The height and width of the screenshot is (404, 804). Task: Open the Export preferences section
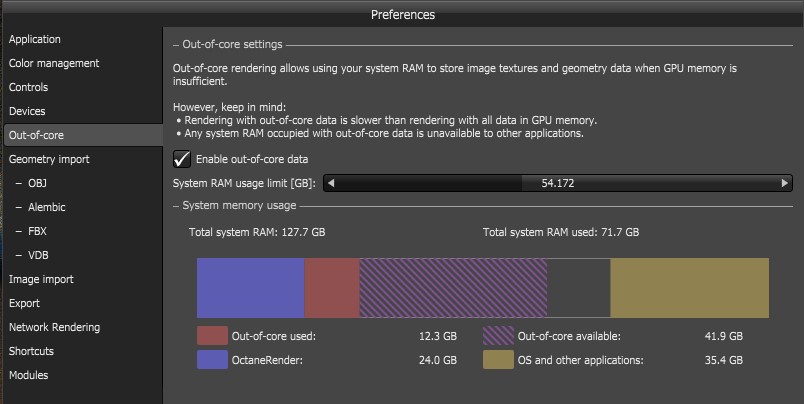(x=25, y=303)
